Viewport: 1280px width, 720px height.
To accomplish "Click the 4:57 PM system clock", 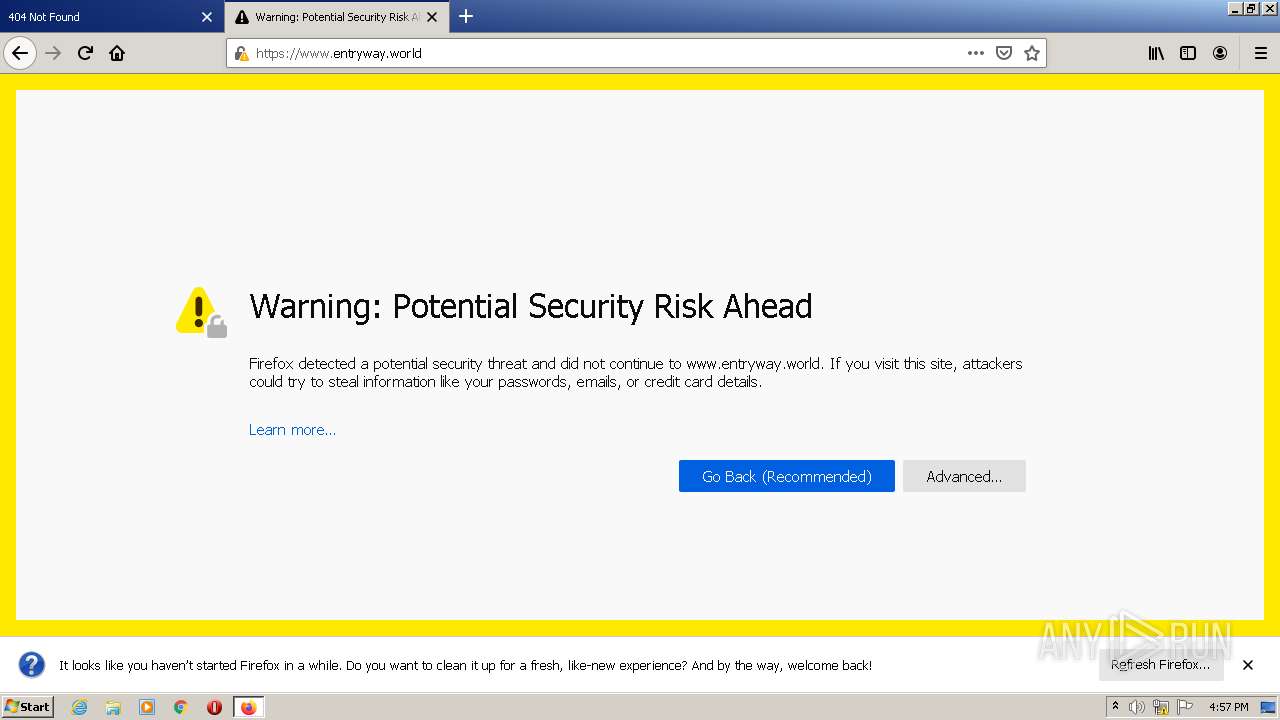I will point(1228,707).
